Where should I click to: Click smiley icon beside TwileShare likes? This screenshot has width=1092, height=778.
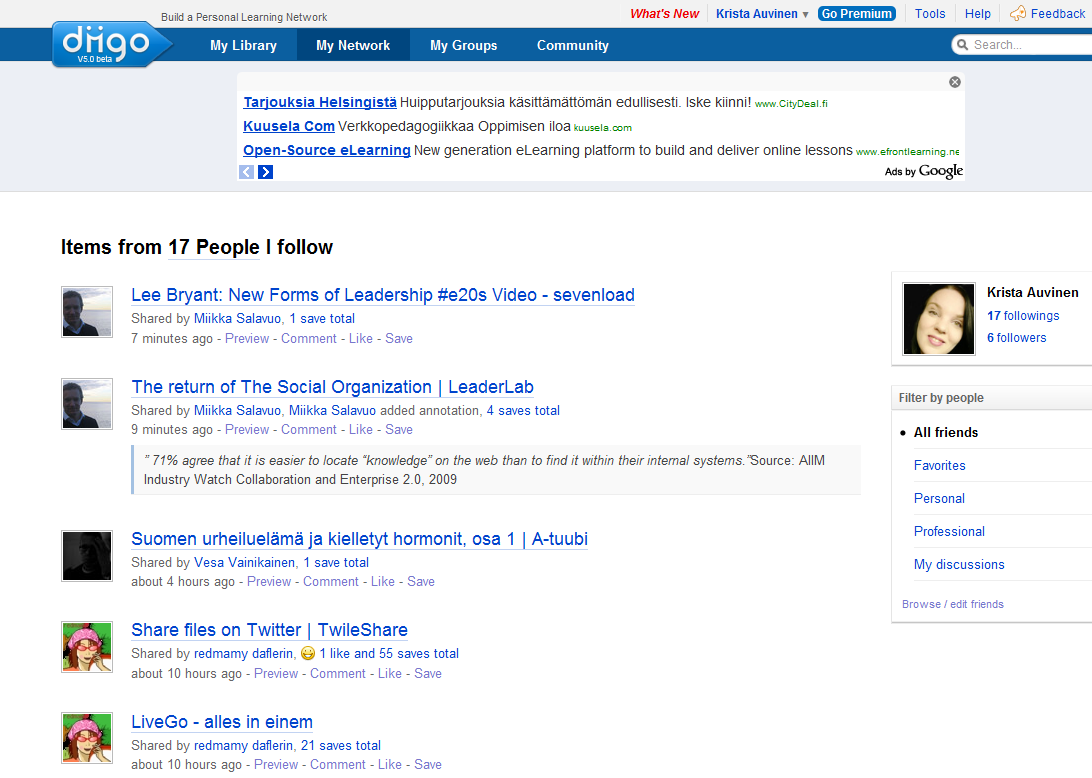click(x=308, y=653)
